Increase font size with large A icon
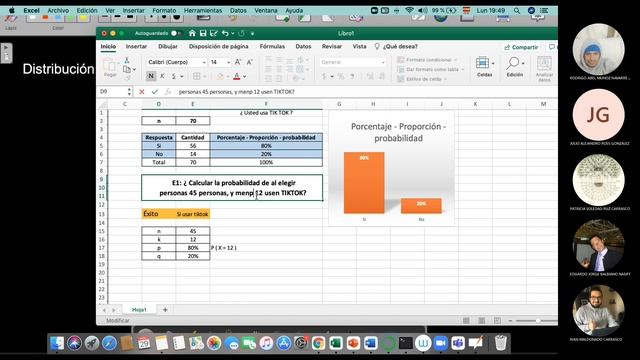This screenshot has width=640, height=360. tap(238, 62)
